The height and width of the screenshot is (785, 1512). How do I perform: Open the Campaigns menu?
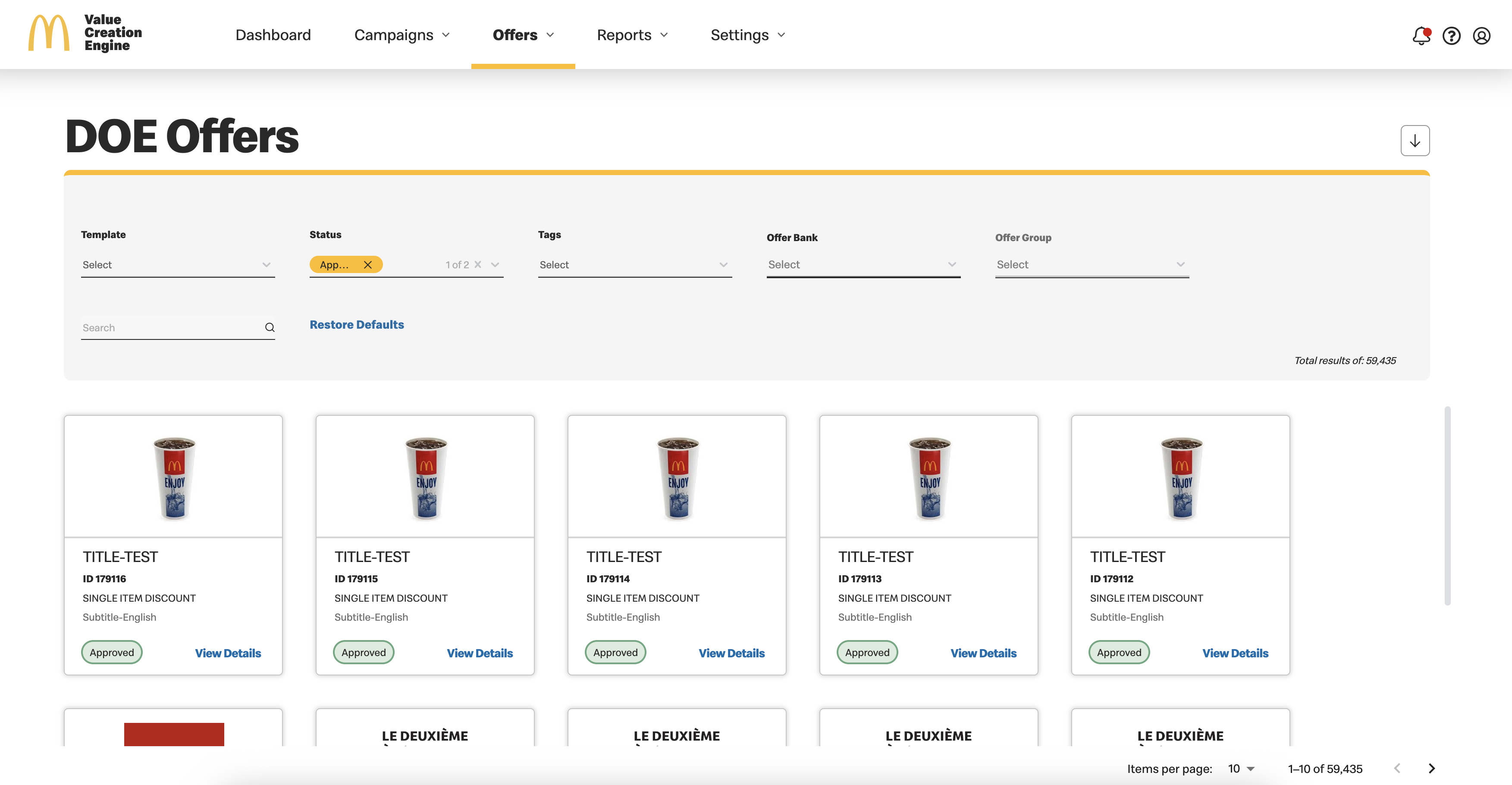[402, 35]
